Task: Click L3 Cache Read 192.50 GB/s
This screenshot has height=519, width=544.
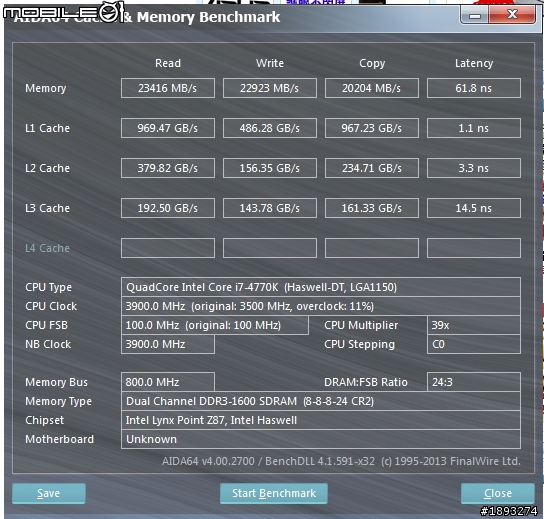Action: [x=168, y=208]
